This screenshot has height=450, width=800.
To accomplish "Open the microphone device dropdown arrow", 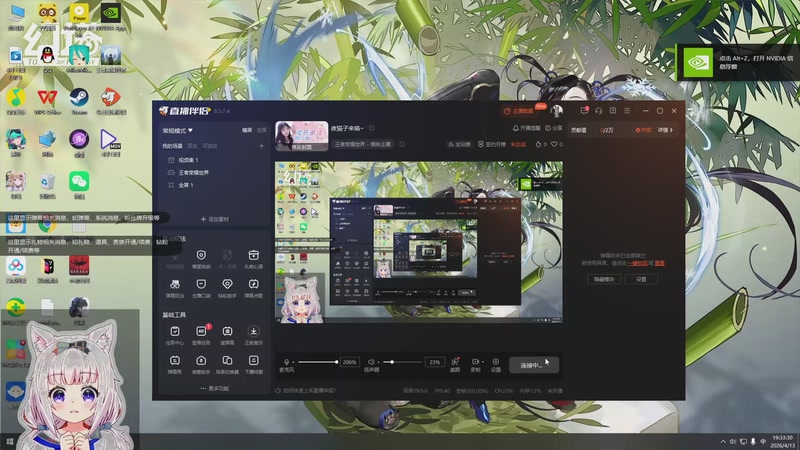I will click(x=293, y=362).
